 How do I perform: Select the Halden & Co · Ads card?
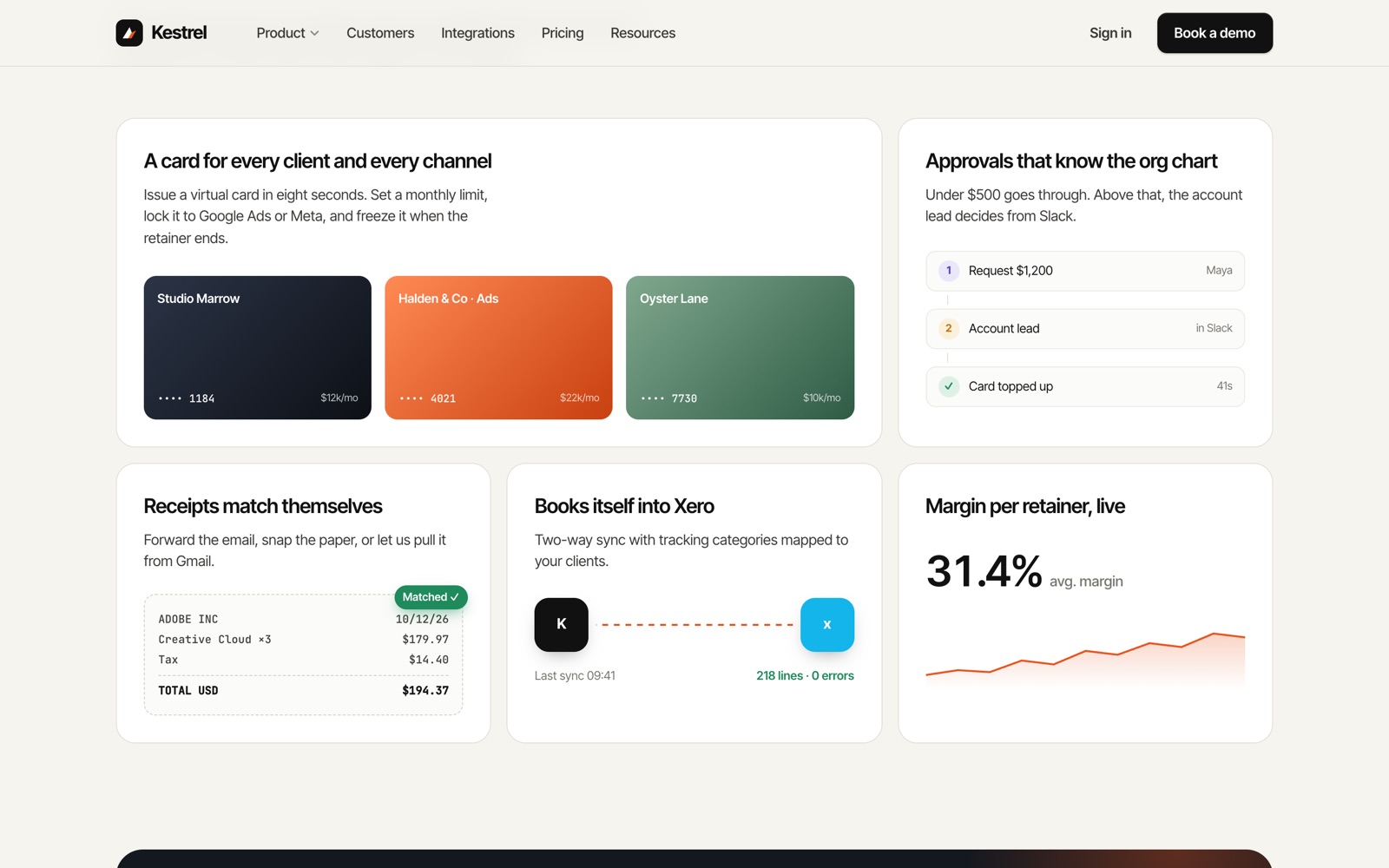[498, 347]
